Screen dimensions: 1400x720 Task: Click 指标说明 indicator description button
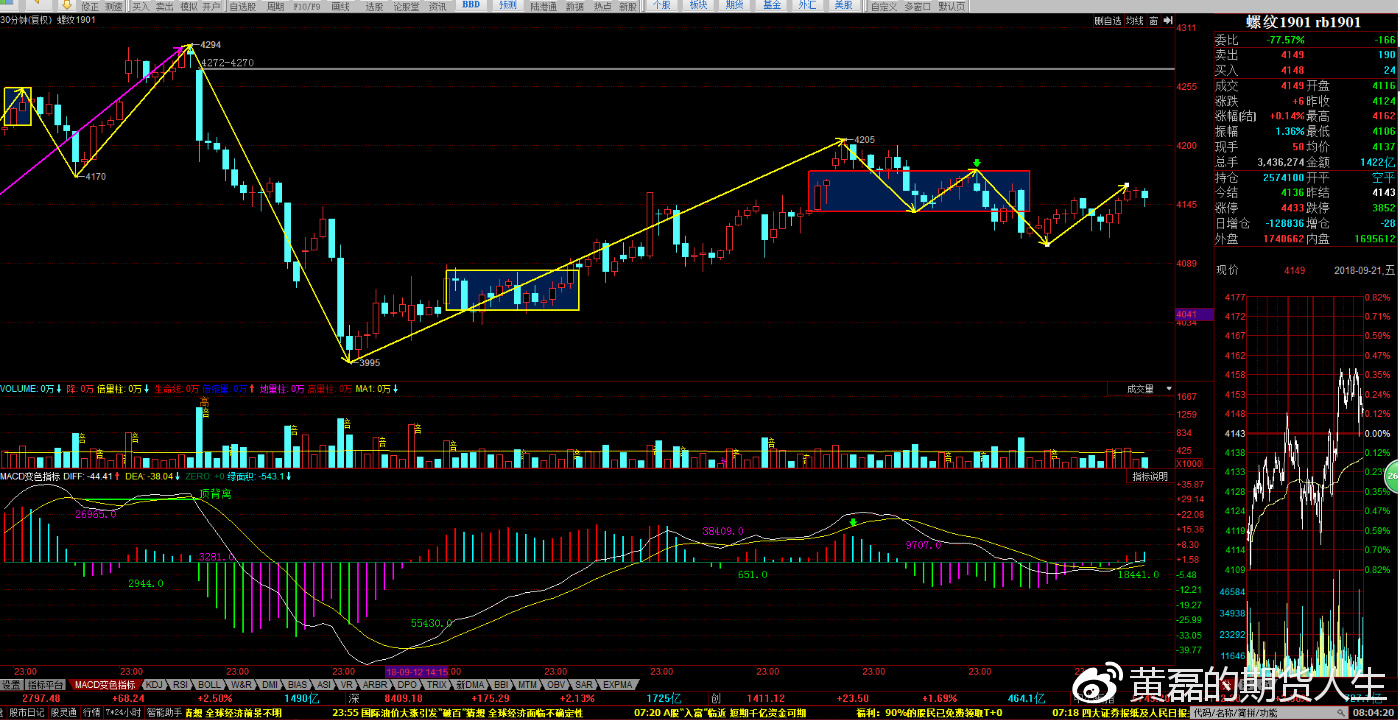(x=1150, y=477)
